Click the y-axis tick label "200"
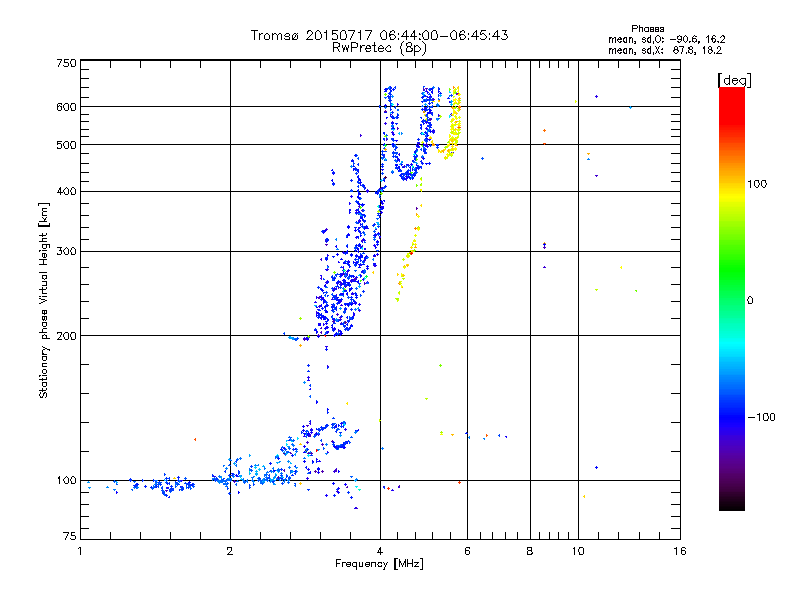 (x=66, y=336)
